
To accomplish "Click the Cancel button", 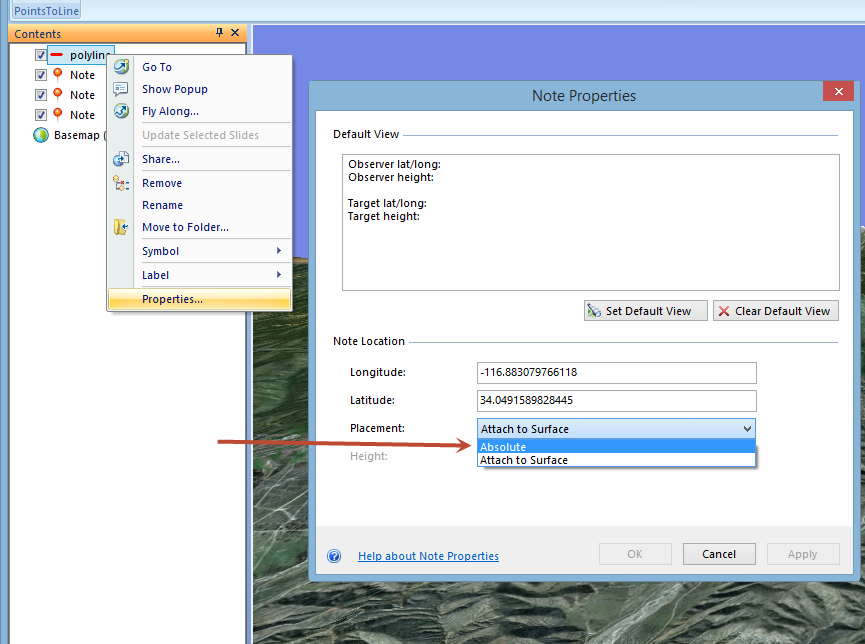I will tap(719, 553).
